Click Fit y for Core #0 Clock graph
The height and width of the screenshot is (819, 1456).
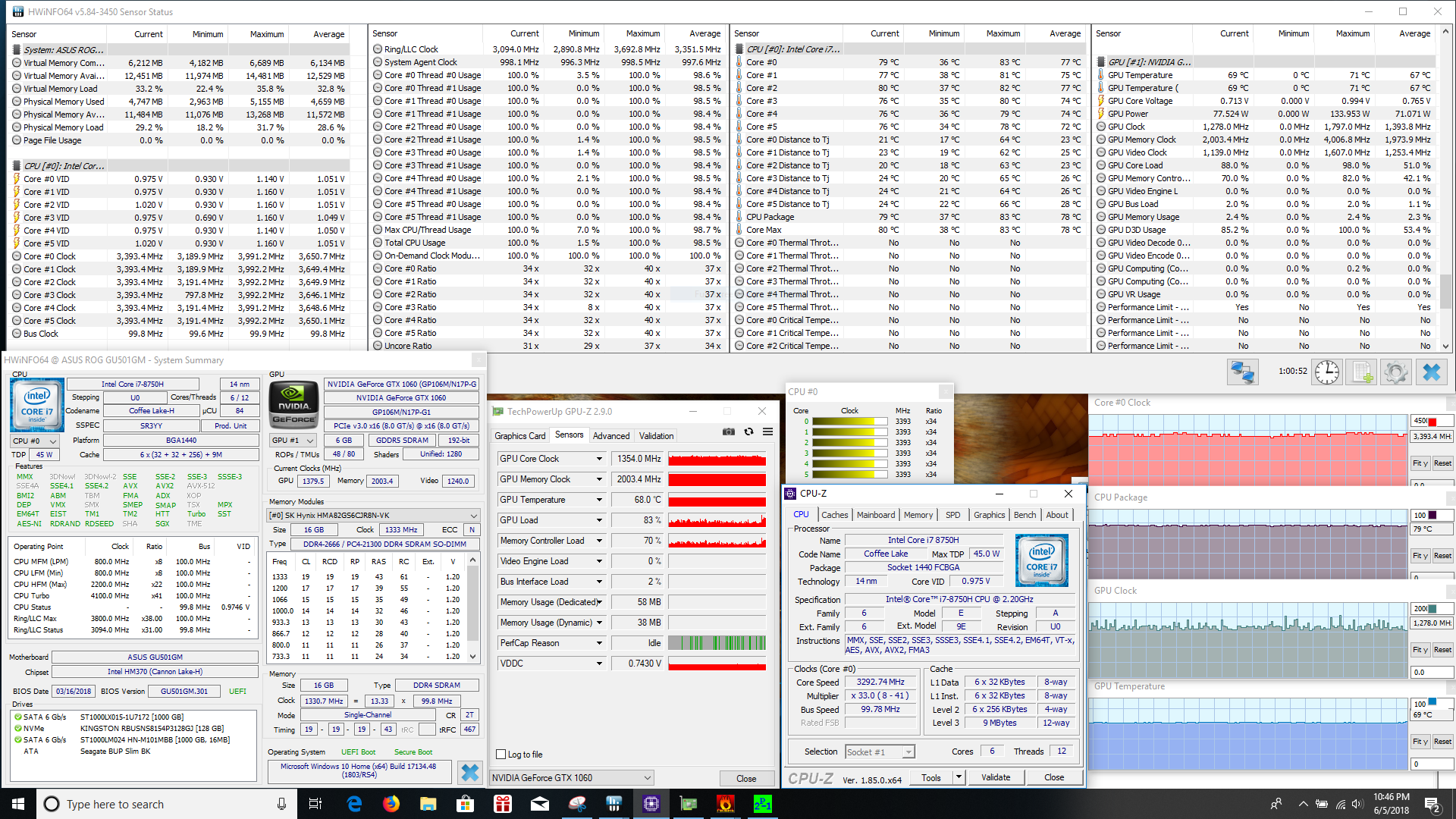tap(1420, 463)
